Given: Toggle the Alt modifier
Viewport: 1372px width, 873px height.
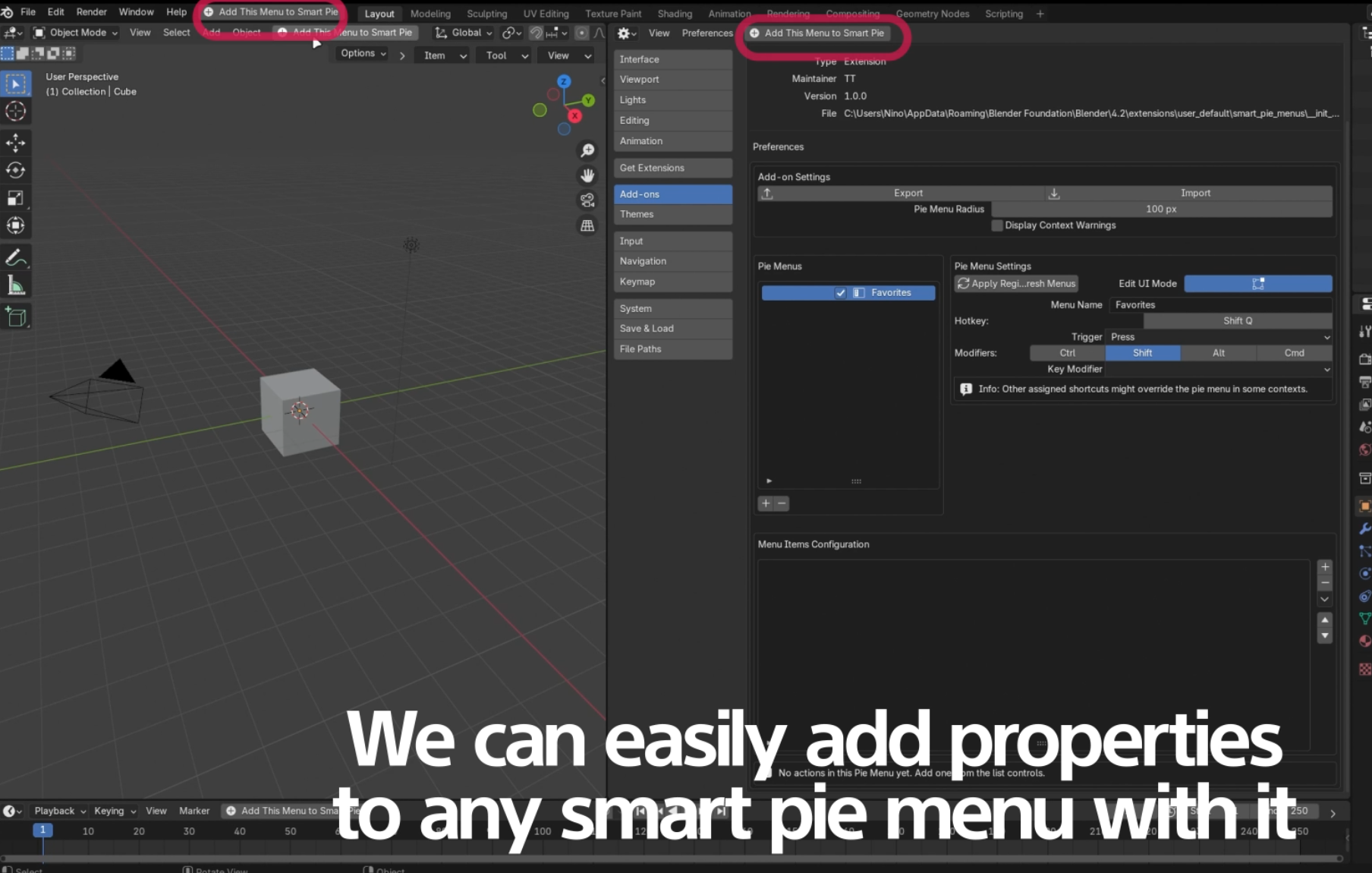Looking at the screenshot, I should 1219,353.
